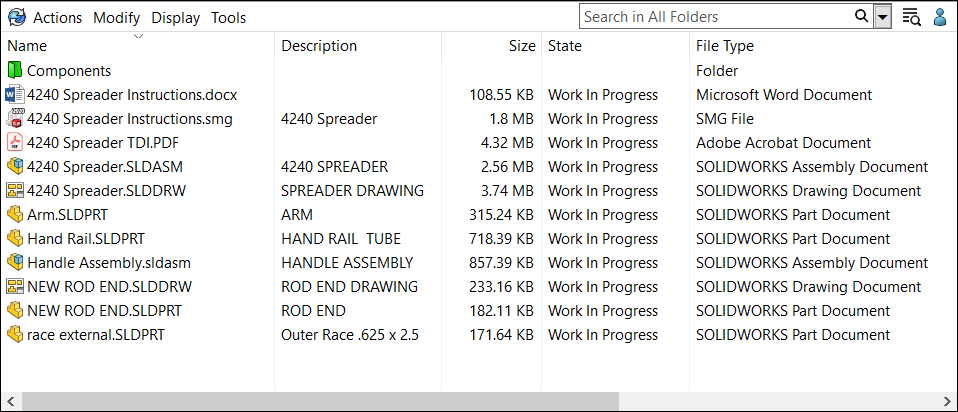The width and height of the screenshot is (958, 412).
Task: Select the Word icon for 4240 Spreader Instructions.docx
Action: 15,95
